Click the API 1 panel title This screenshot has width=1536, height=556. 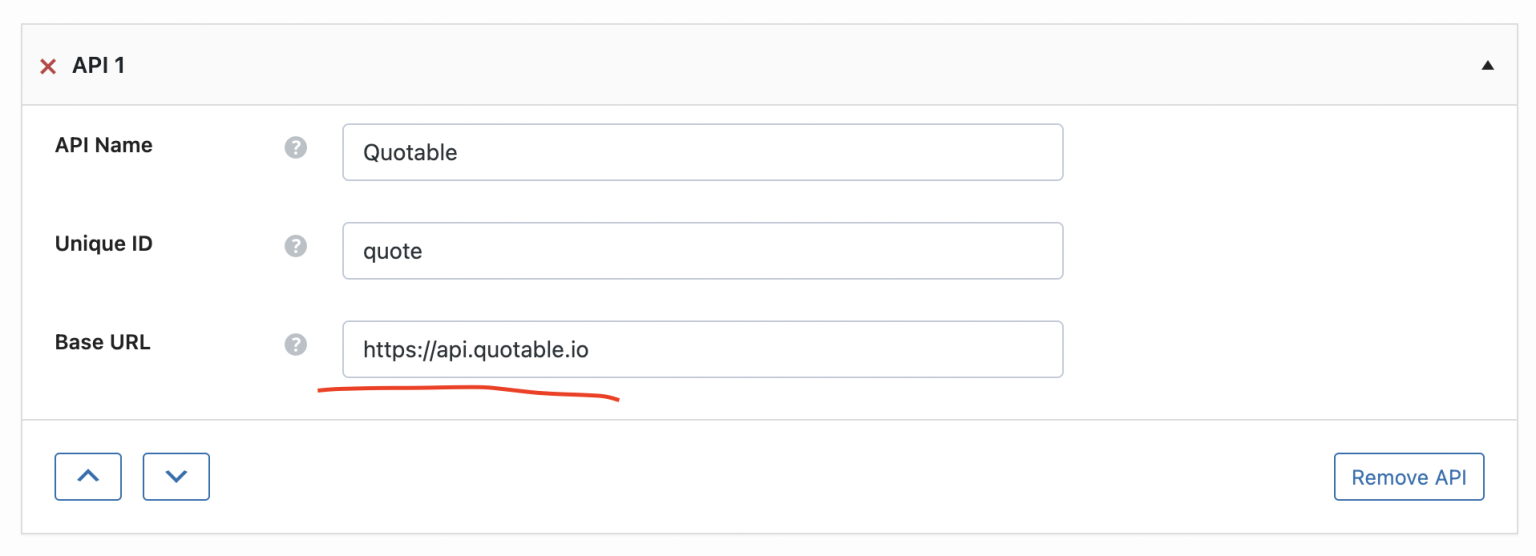(98, 67)
